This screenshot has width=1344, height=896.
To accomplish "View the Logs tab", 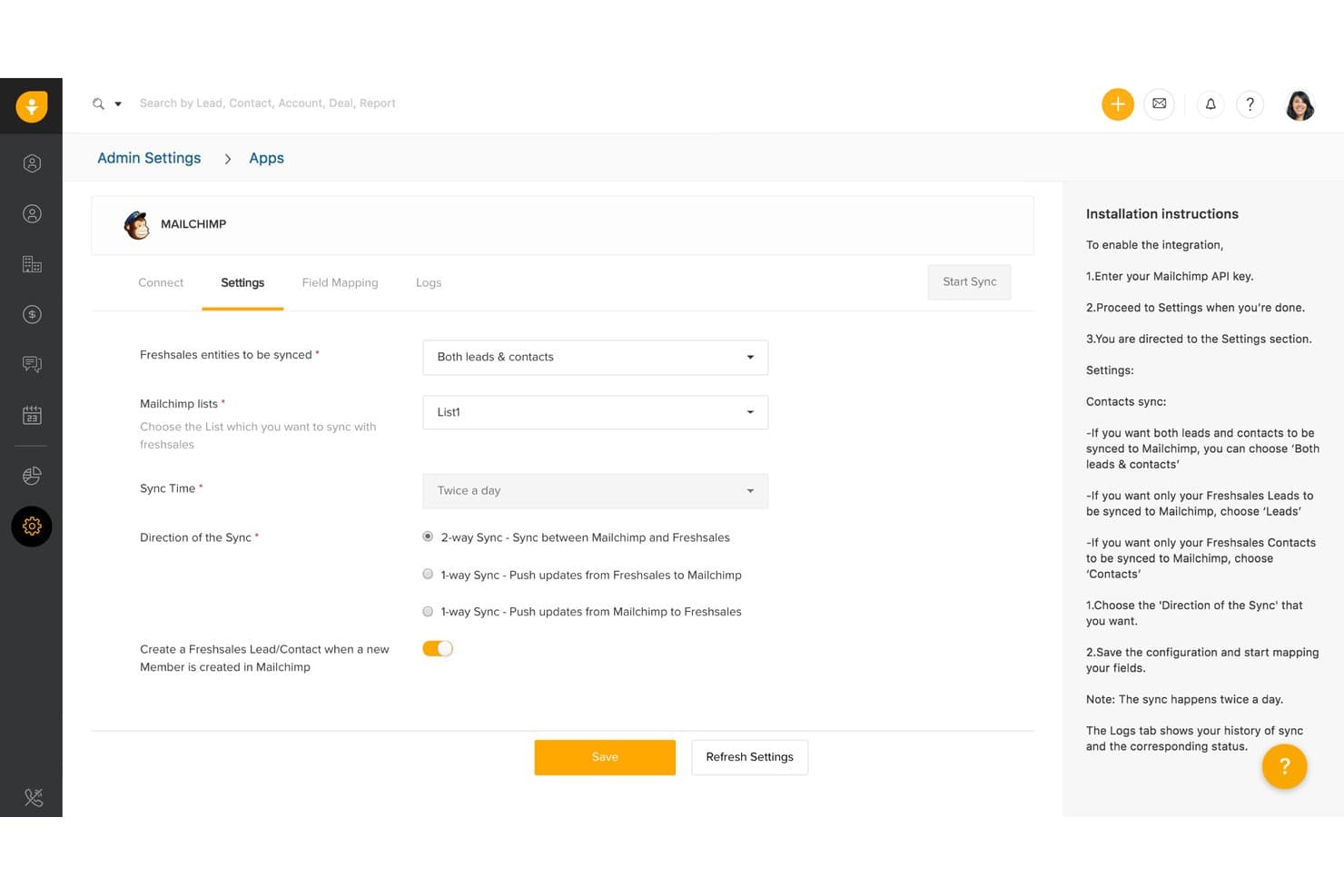I will pos(429,283).
